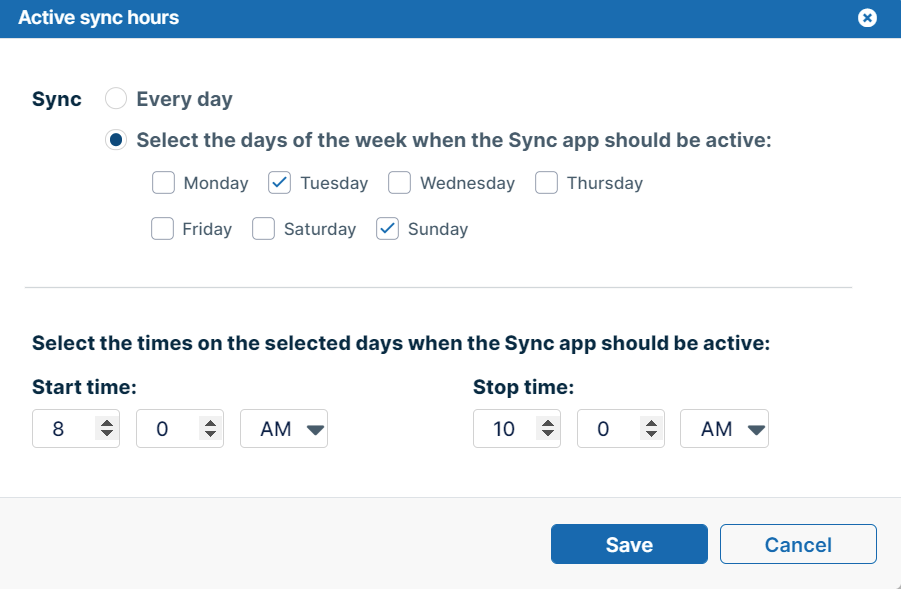
Task: Enable syncing on Saturday
Action: pos(263,228)
